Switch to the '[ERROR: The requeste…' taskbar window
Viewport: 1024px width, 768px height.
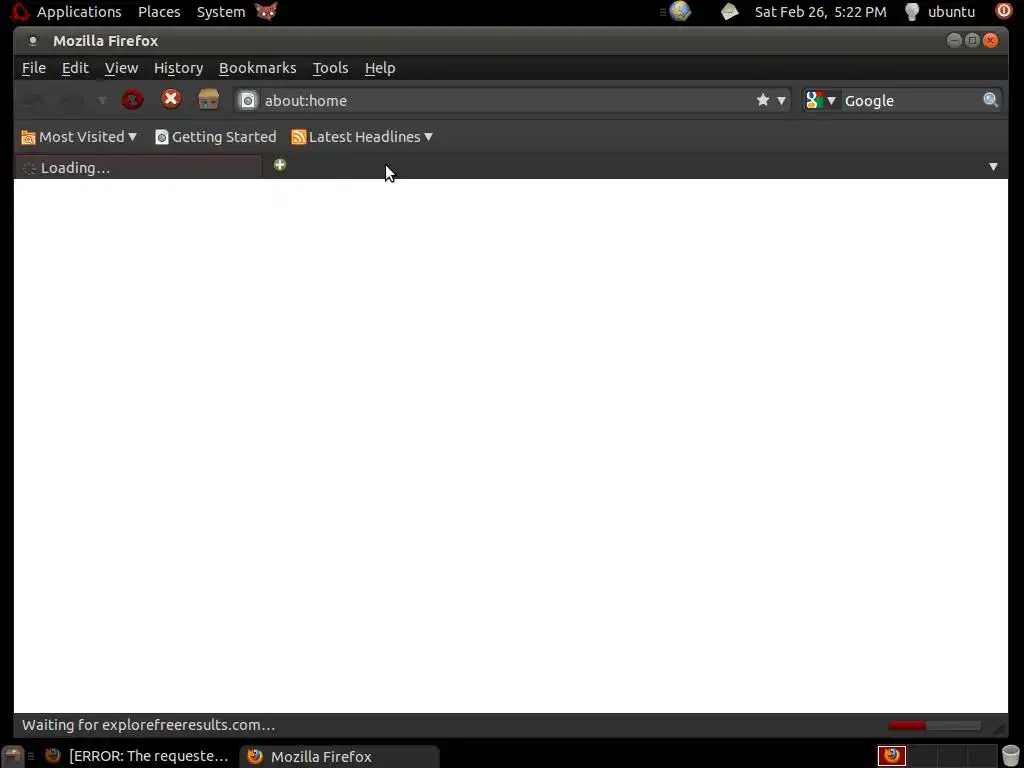pos(137,756)
